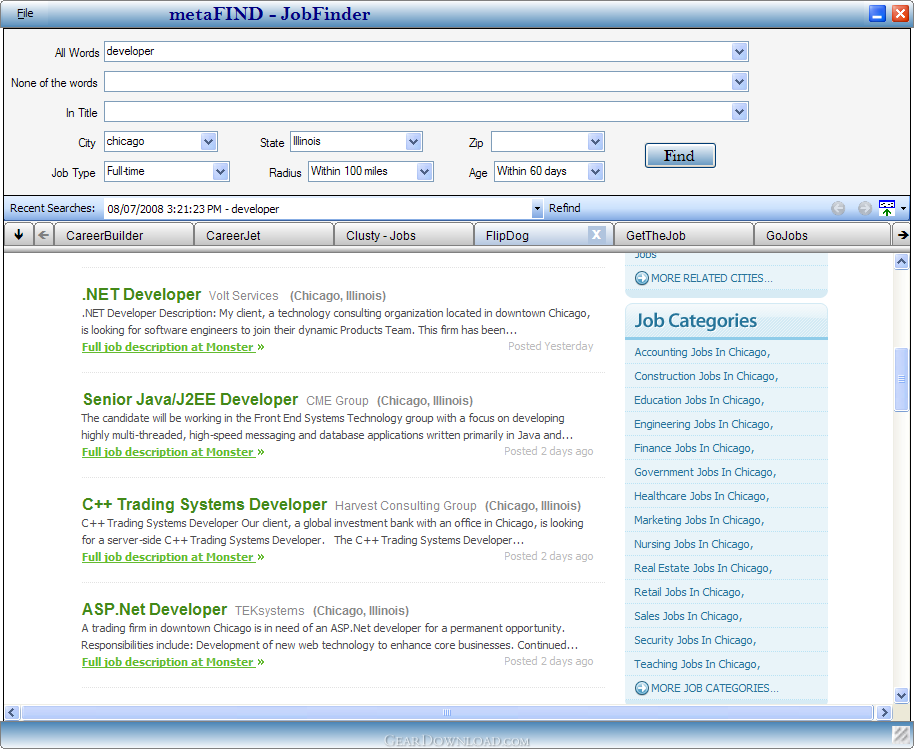
Task: Switch to the Clusty - Jobs tab
Action: coord(403,235)
